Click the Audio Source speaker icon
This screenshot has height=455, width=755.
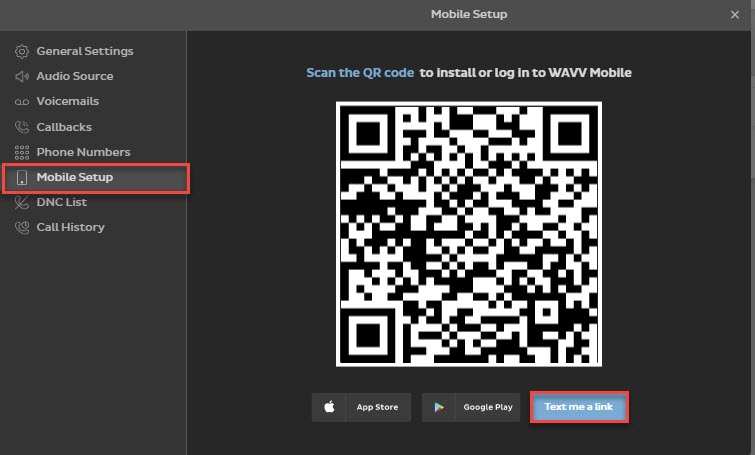tap(21, 76)
